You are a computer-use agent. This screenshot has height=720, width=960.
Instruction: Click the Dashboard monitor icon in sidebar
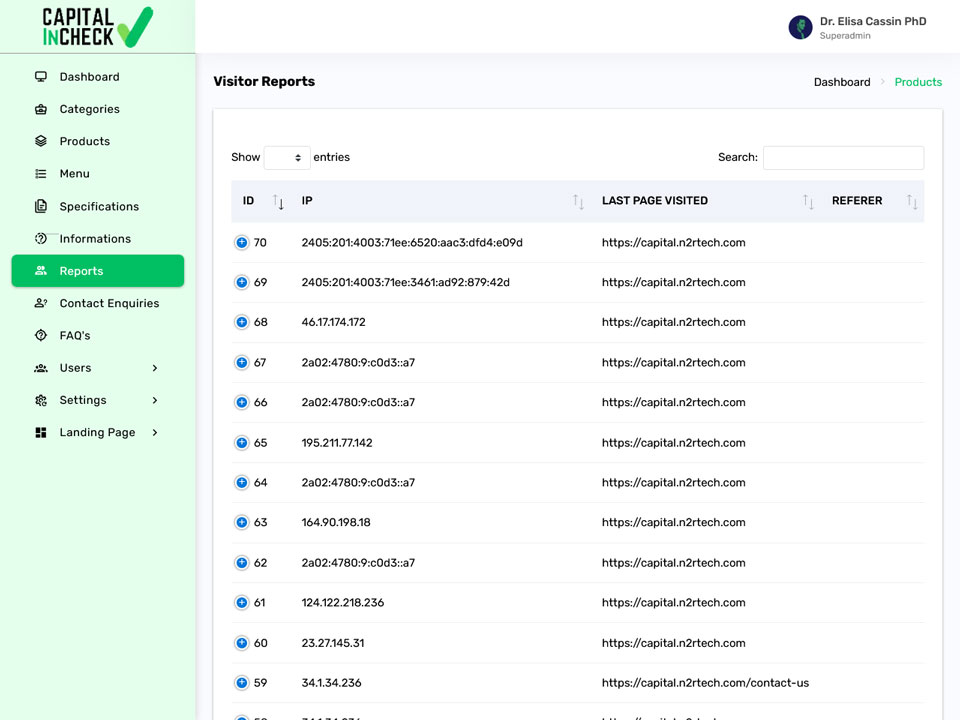click(x=41, y=77)
